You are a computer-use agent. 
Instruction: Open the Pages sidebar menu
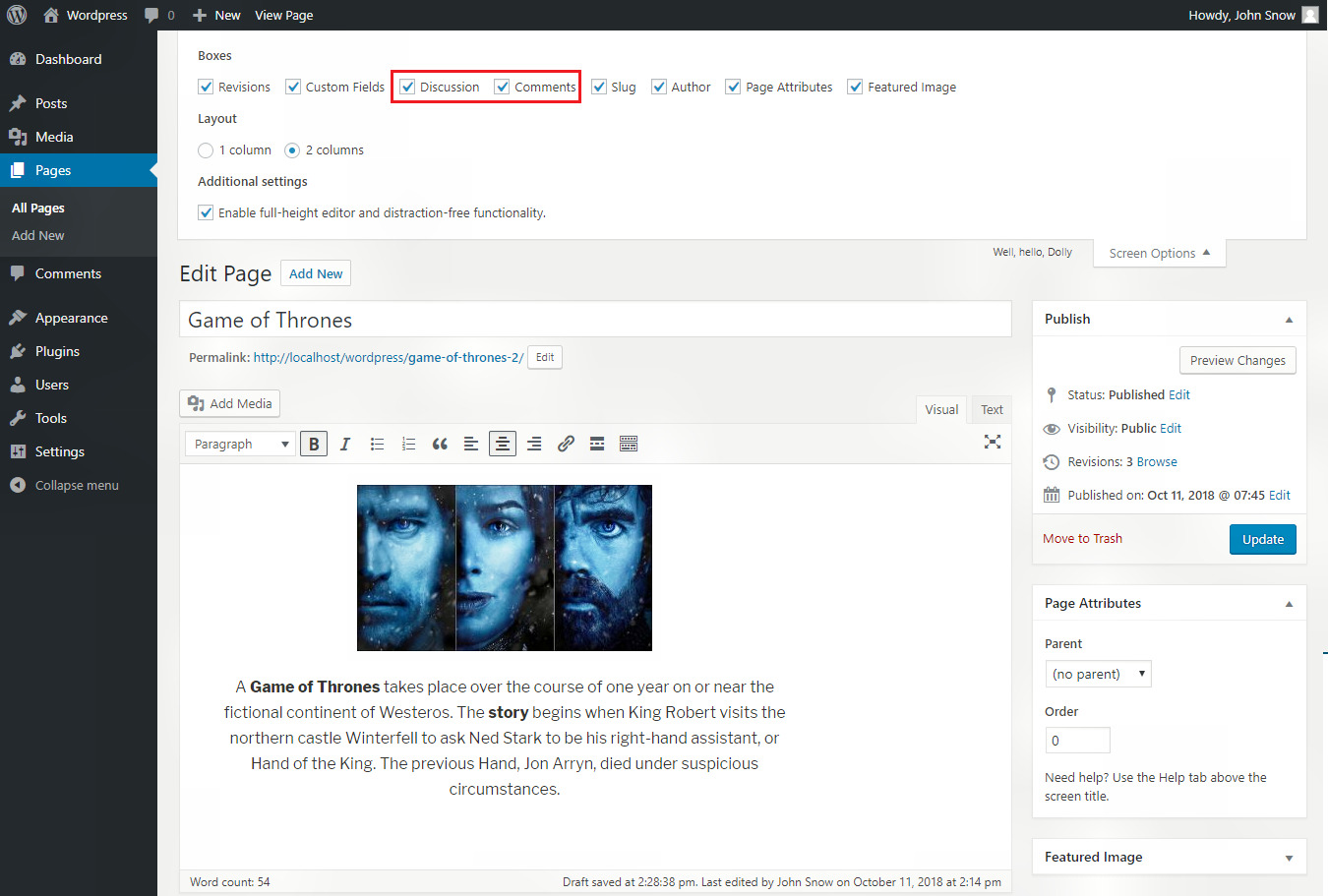click(79, 170)
